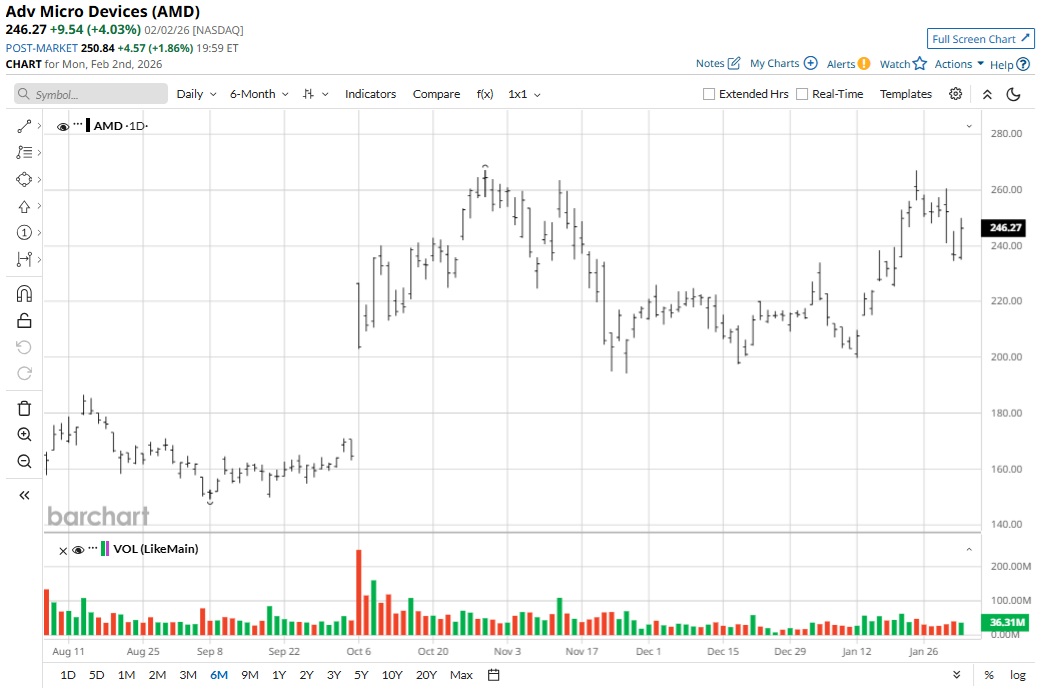The height and width of the screenshot is (695, 1060).
Task: Open the VOL indicator color swatch
Action: tap(105, 549)
